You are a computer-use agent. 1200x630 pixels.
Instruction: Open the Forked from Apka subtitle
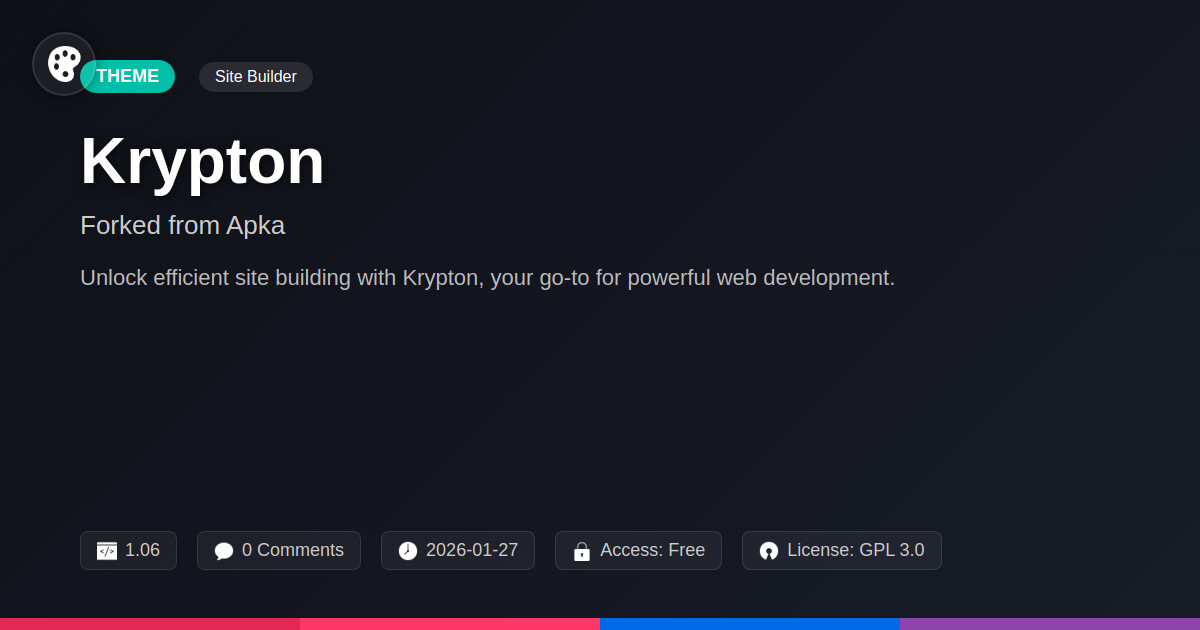[183, 225]
